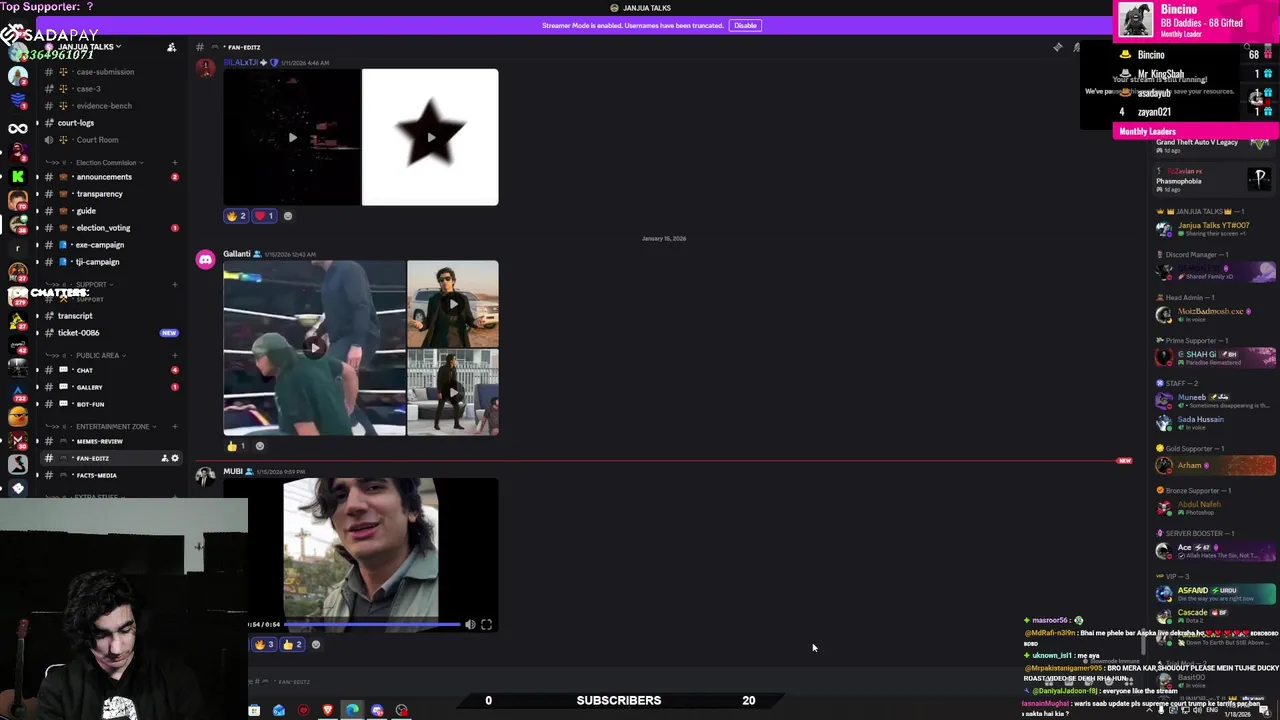The width and height of the screenshot is (1280, 720).
Task: Open Microsoft Edge in the taskbar
Action: [x=352, y=710]
